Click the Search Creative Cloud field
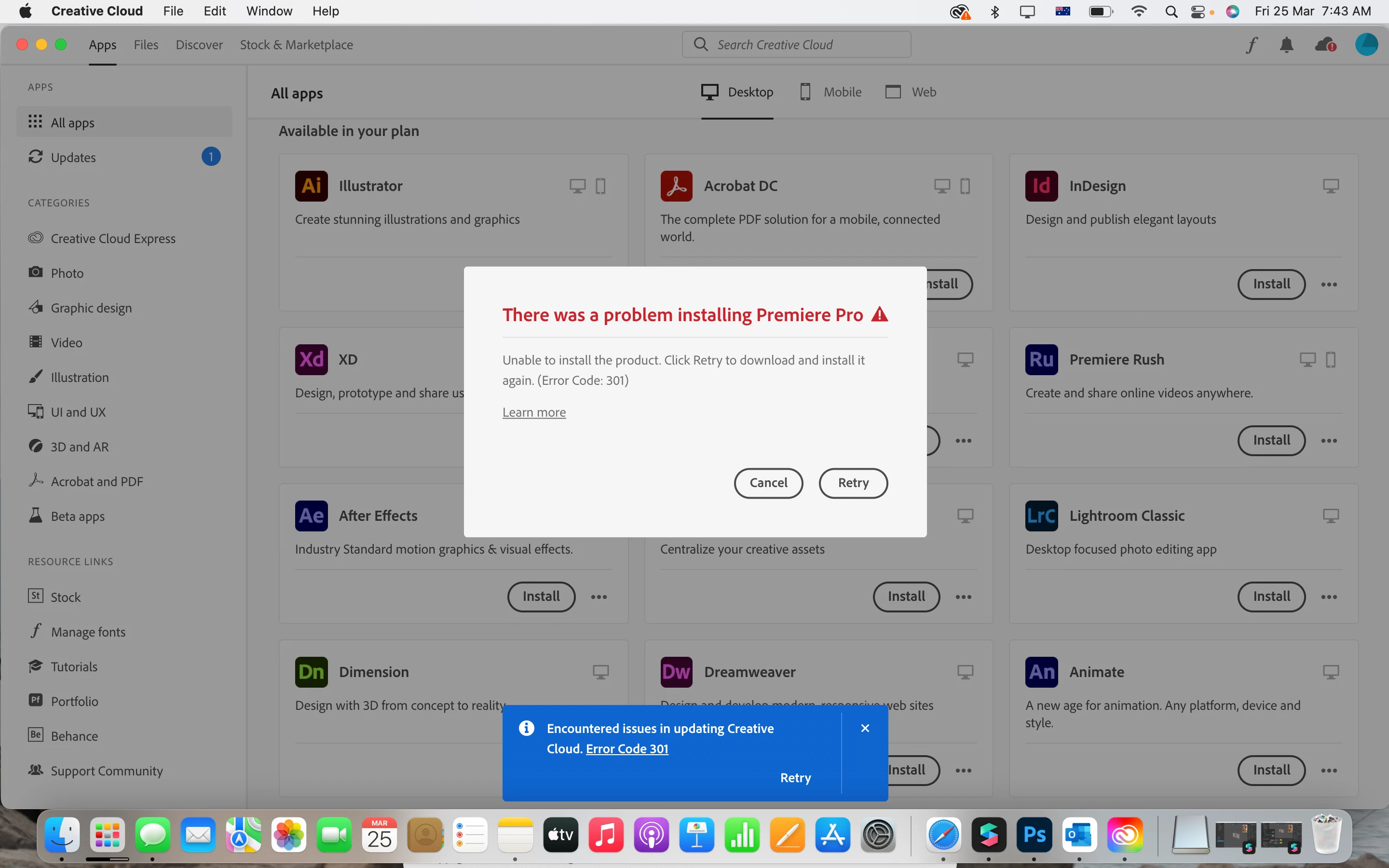 point(796,45)
